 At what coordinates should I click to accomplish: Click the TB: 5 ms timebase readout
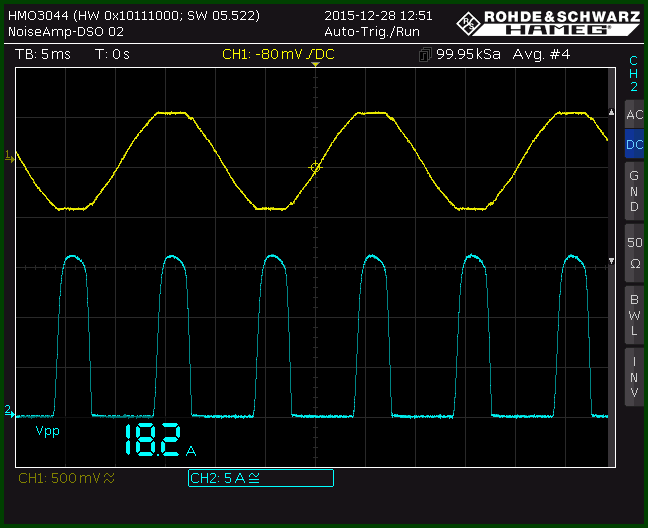tap(43, 54)
